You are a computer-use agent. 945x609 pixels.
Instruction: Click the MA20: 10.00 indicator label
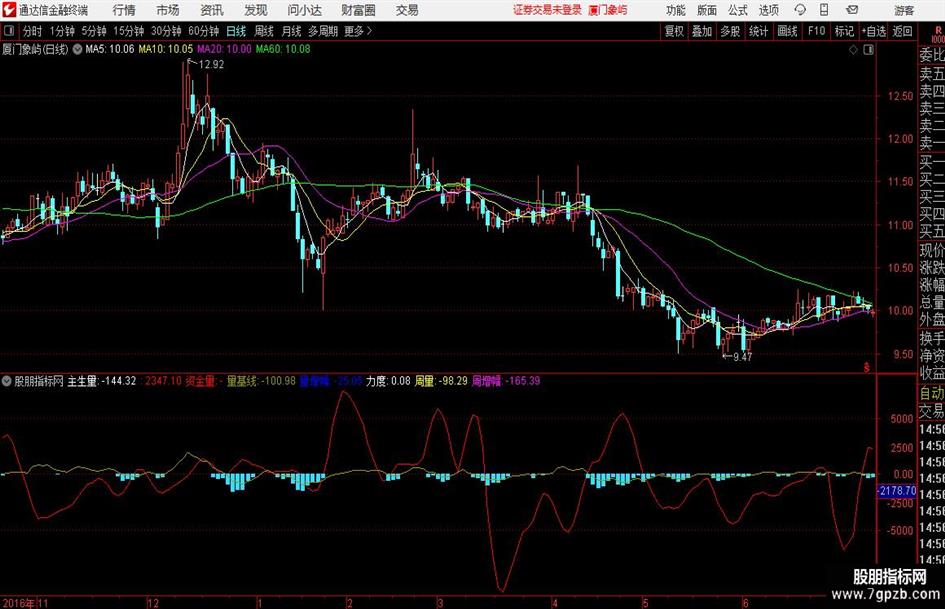(x=224, y=49)
